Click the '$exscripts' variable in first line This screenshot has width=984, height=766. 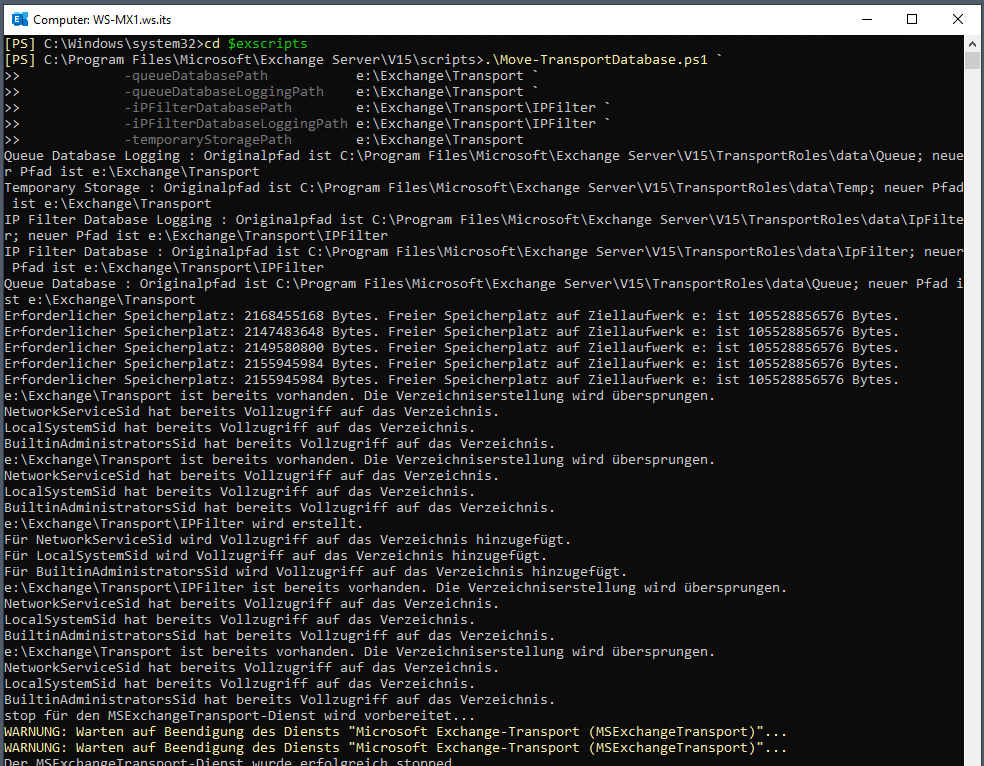267,44
